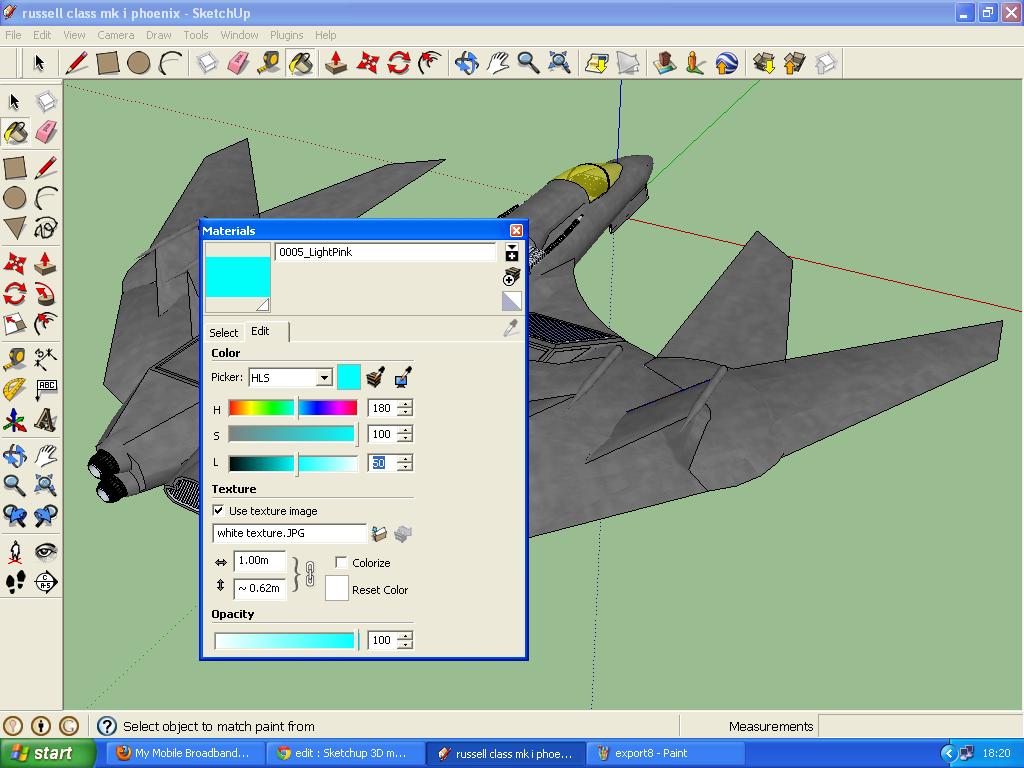Toggle texture aspect ratio lock chain
Image resolution: width=1024 pixels, height=768 pixels.
tap(310, 574)
